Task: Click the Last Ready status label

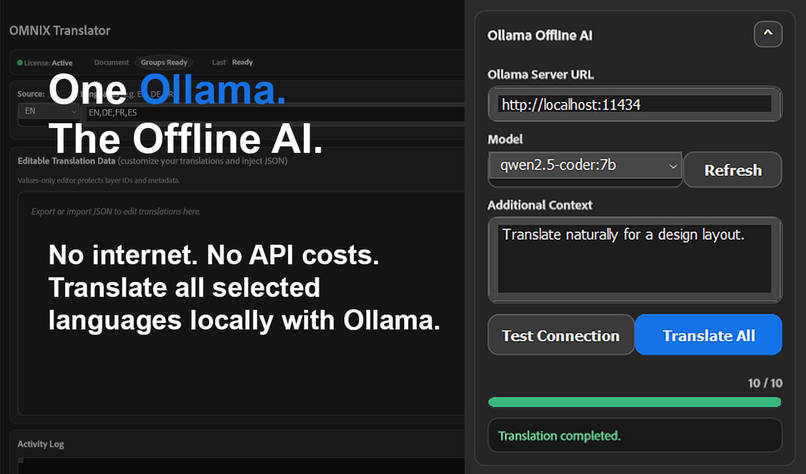Action: 232,62
